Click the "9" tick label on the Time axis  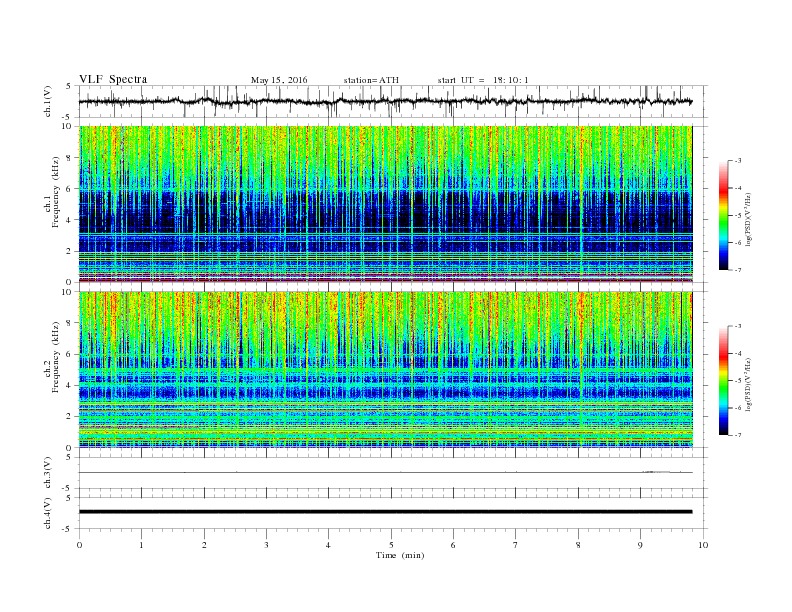640,545
